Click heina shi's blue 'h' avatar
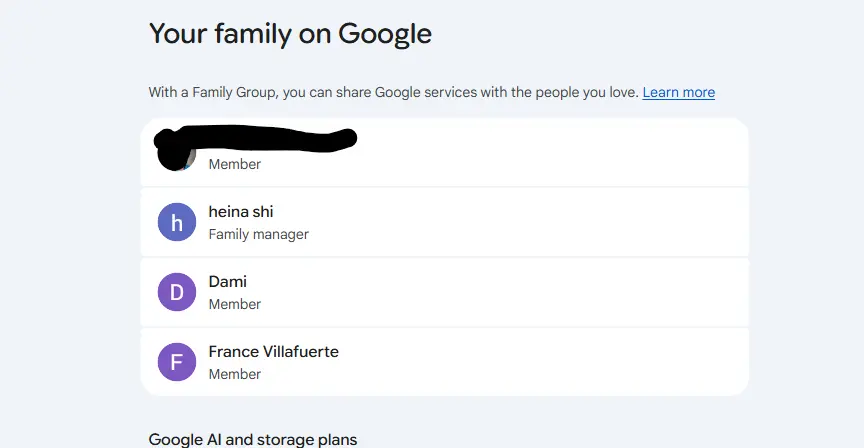 pyautogui.click(x=177, y=222)
